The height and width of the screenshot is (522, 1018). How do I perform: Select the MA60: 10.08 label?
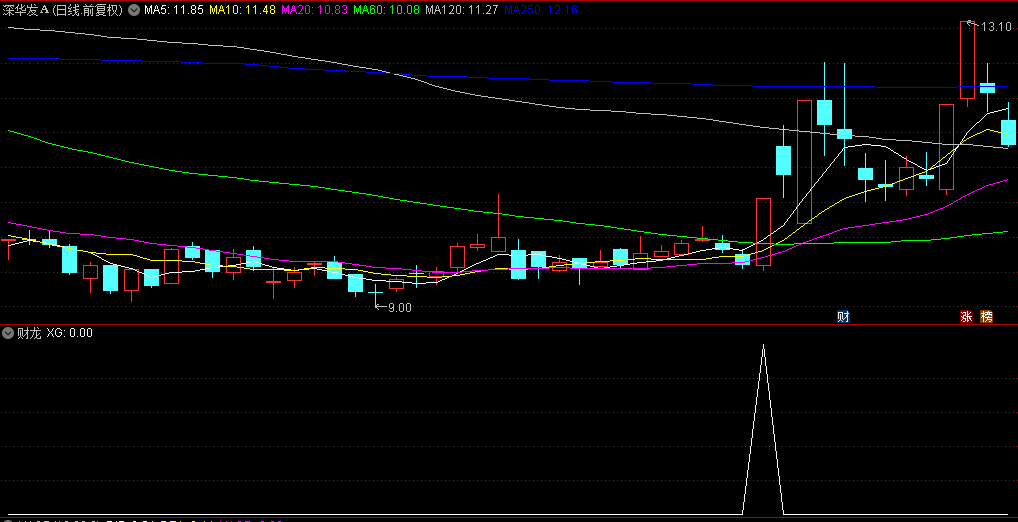[x=387, y=10]
